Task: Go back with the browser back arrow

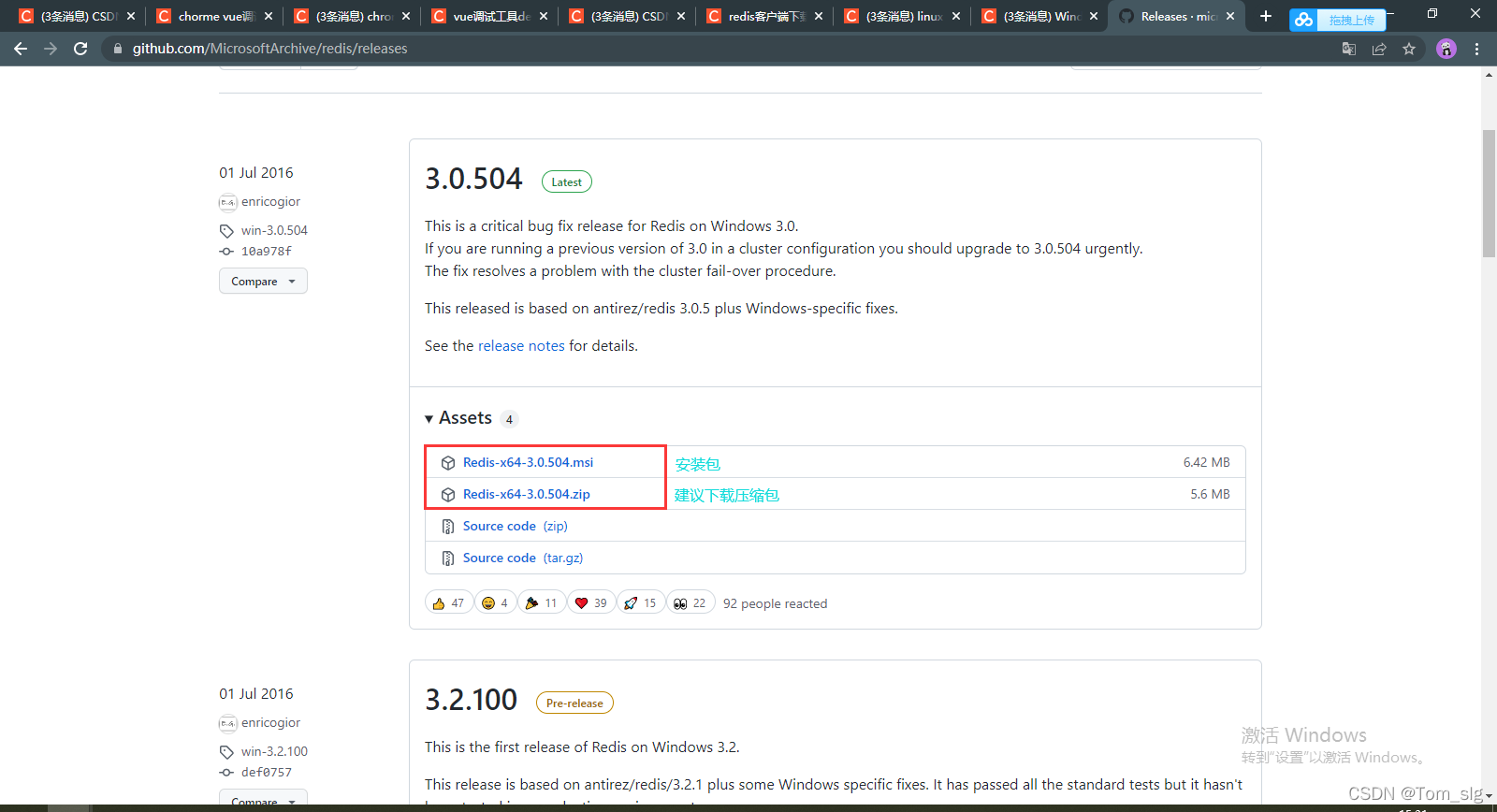Action: (x=21, y=49)
